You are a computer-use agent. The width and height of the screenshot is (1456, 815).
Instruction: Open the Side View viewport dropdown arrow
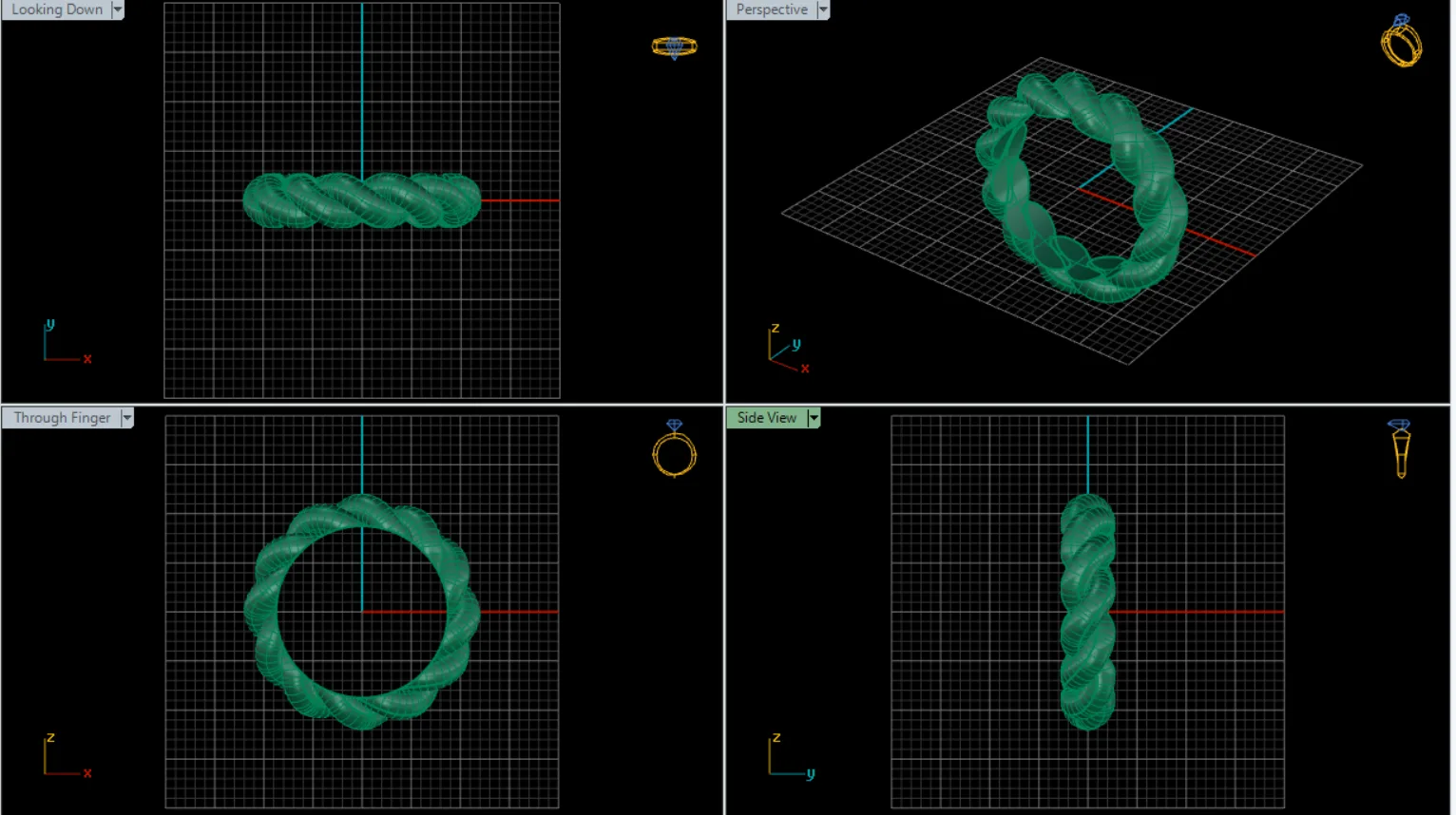click(814, 418)
